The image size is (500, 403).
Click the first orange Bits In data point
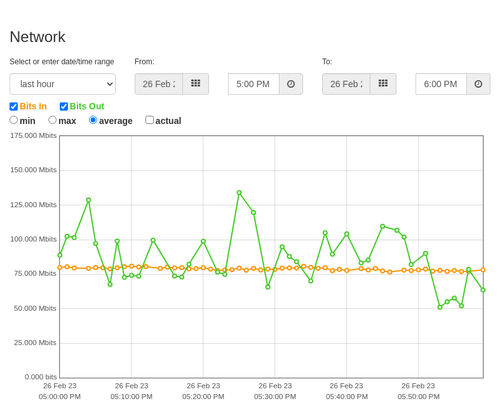pyautogui.click(x=60, y=267)
